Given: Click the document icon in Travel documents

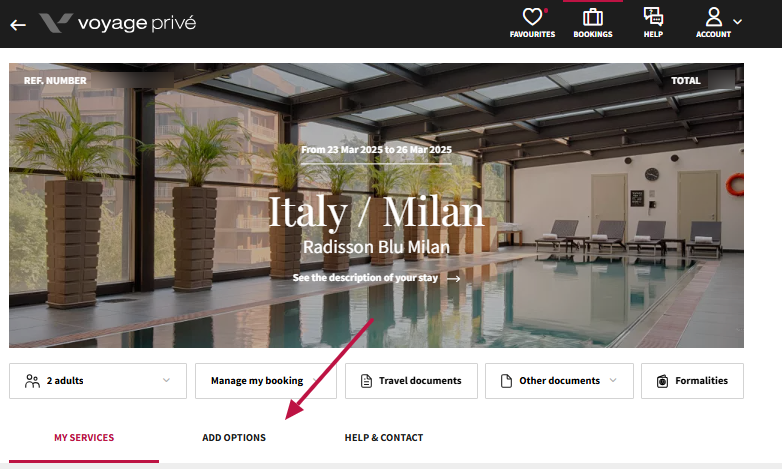Looking at the screenshot, I should (366, 381).
